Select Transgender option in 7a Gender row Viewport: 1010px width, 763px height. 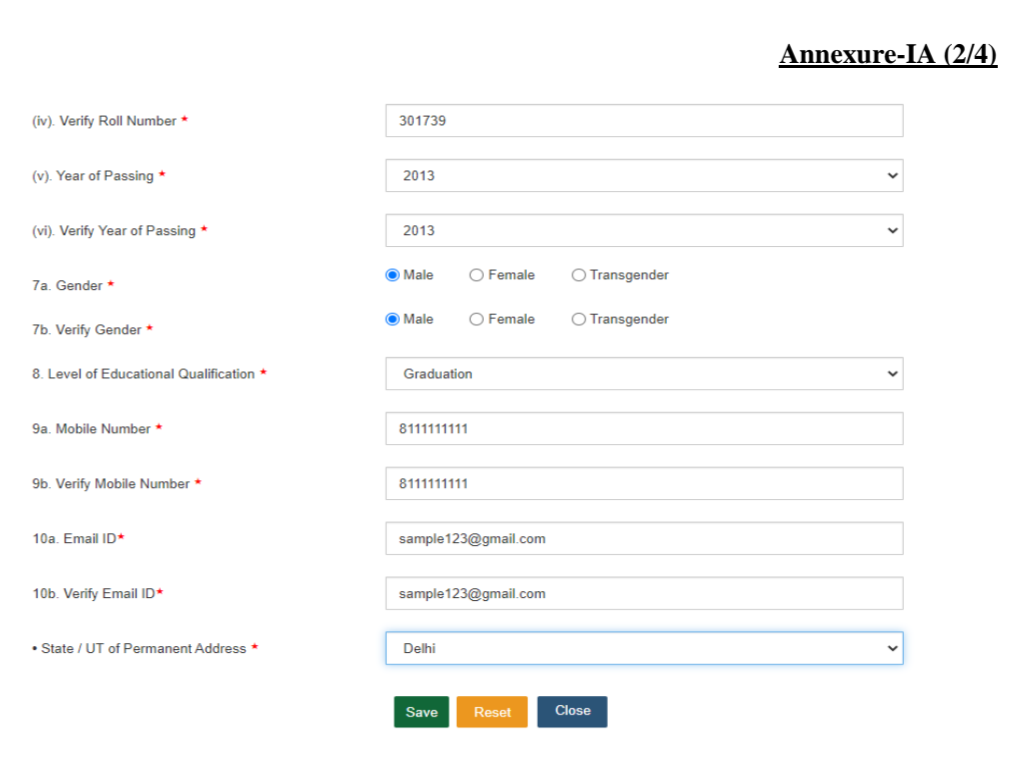(x=578, y=275)
